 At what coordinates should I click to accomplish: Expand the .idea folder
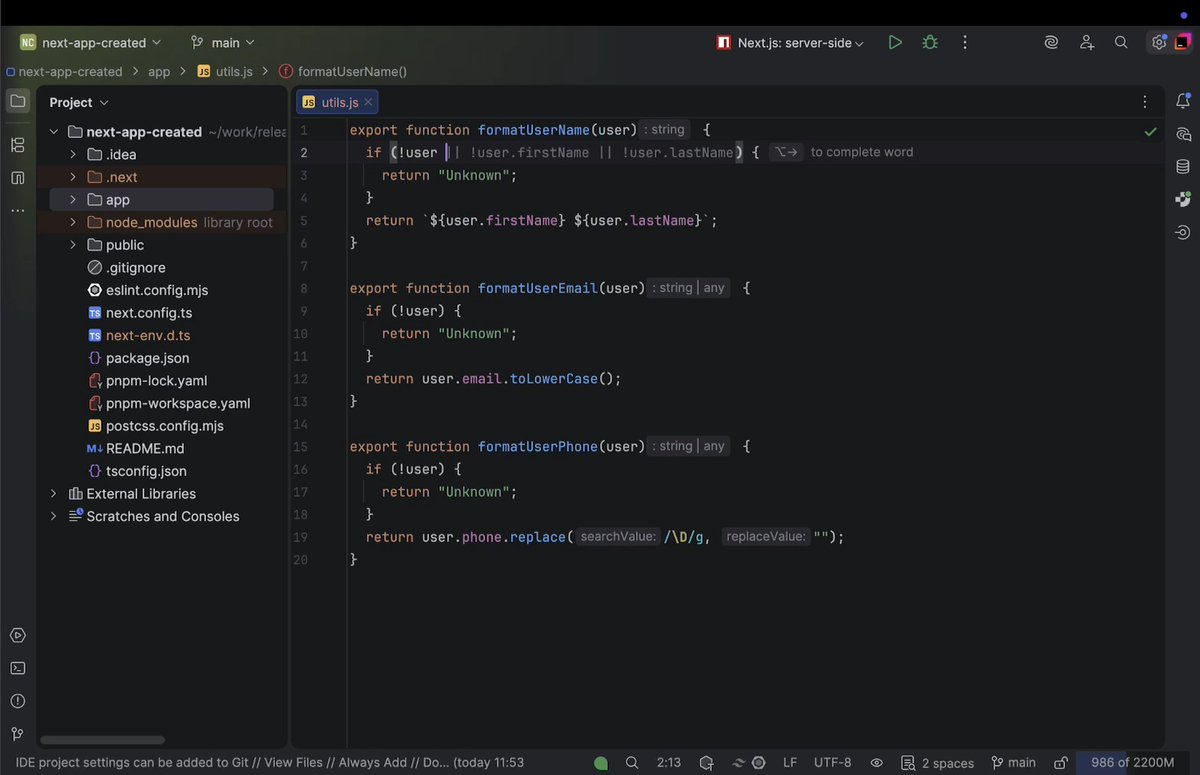point(73,155)
